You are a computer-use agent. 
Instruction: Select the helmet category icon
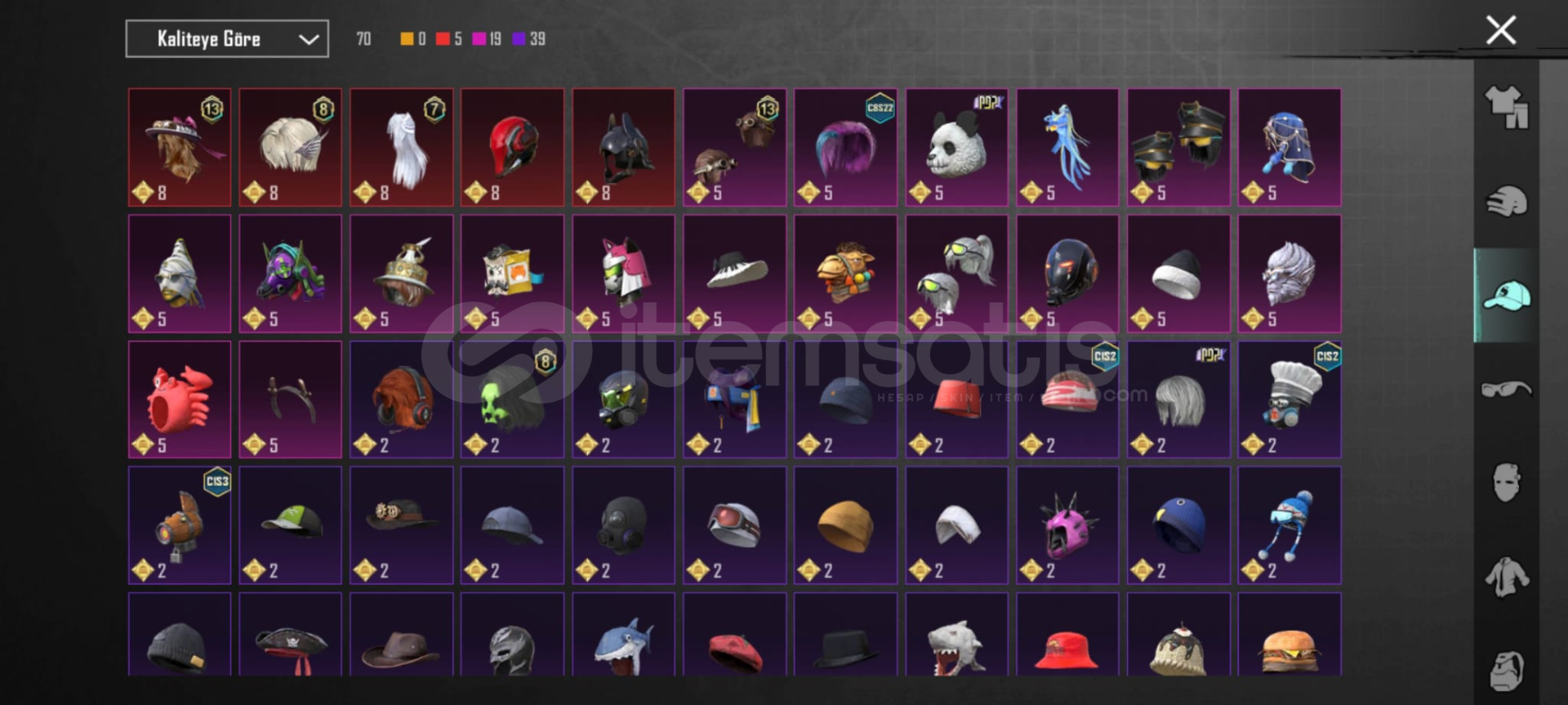[1507, 201]
